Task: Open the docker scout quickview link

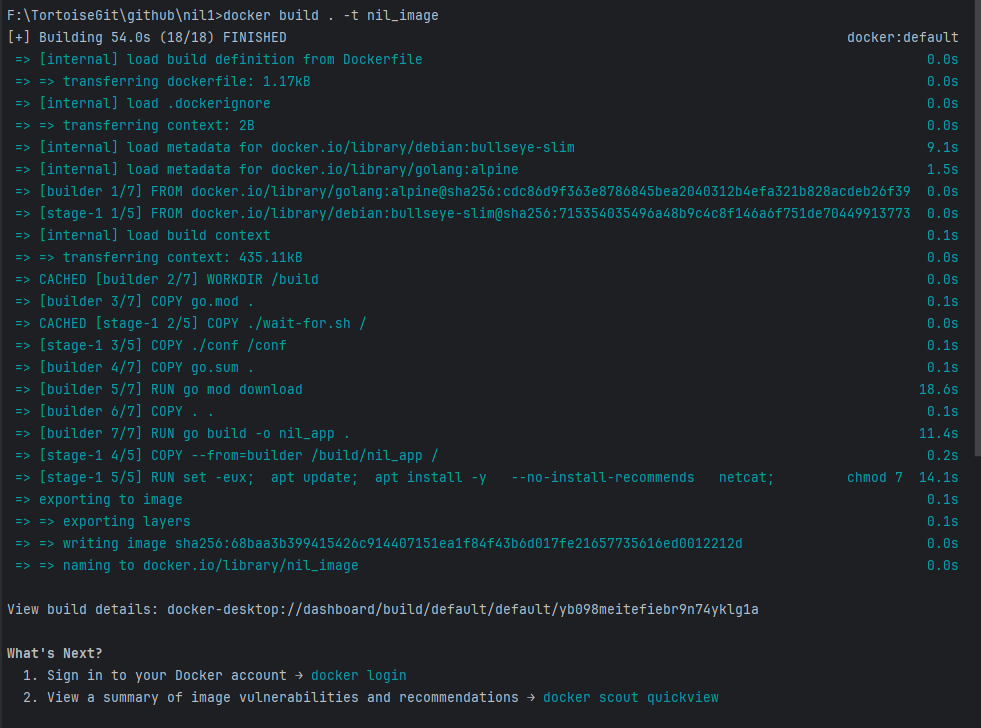Action: 630,697
